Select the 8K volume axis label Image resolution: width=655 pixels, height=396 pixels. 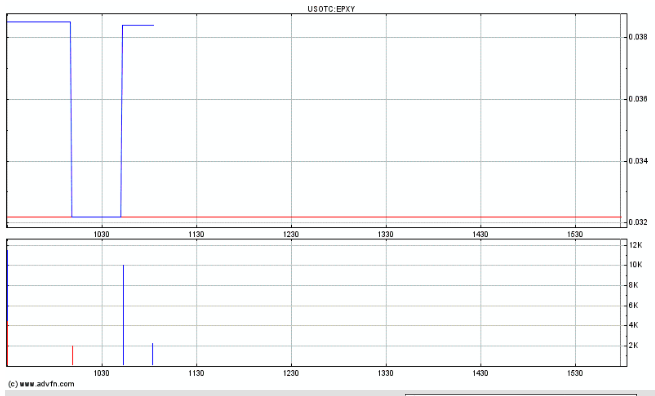tap(634, 285)
